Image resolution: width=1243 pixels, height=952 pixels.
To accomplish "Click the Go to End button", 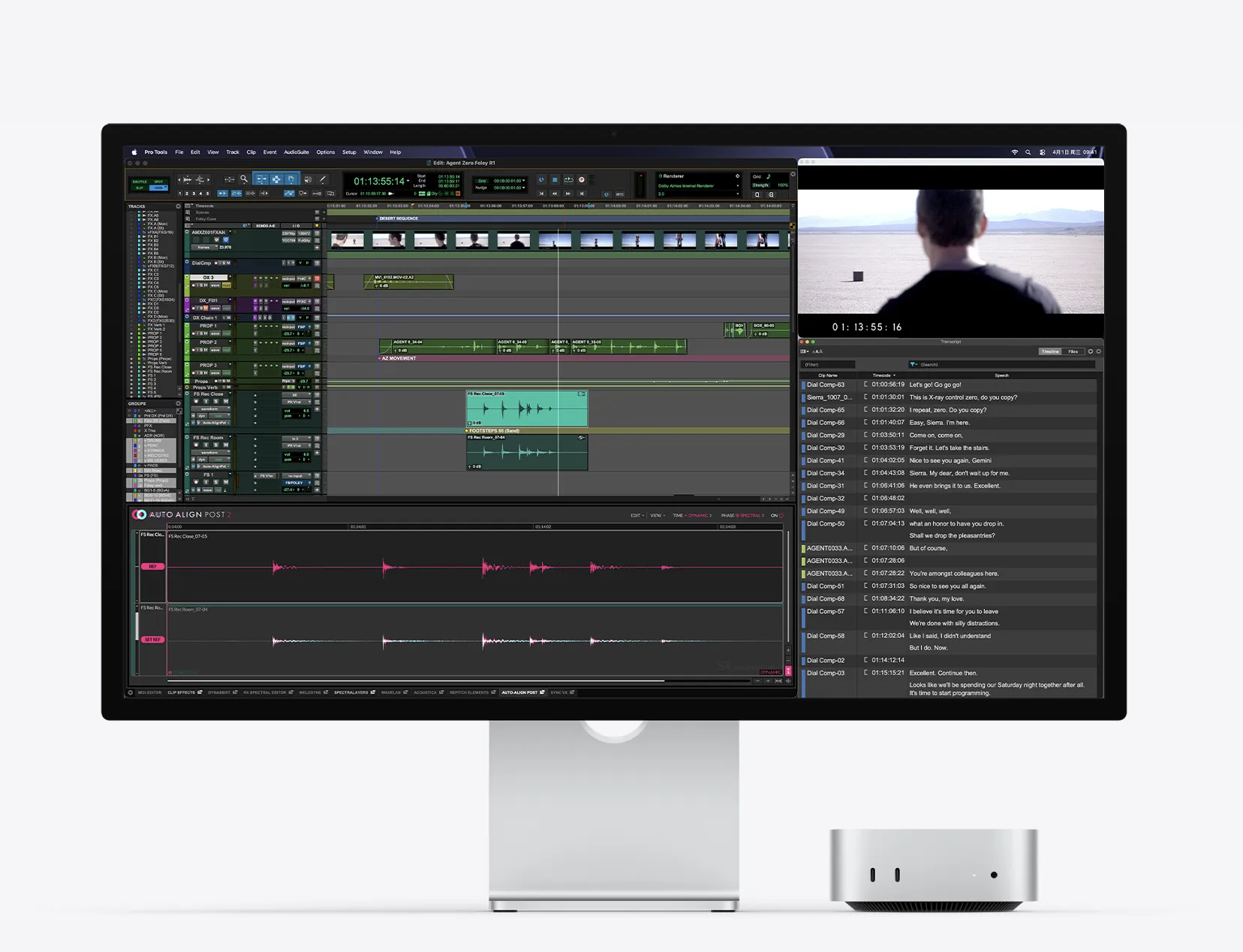I will 582,194.
